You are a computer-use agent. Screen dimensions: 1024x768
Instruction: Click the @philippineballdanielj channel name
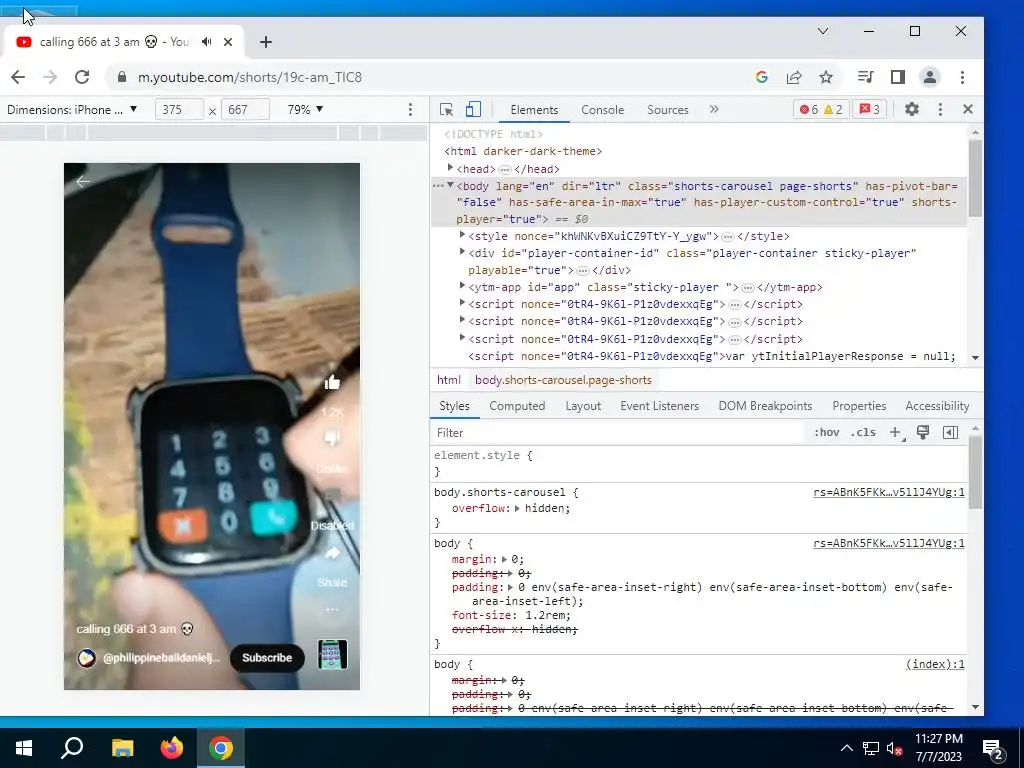pos(161,658)
